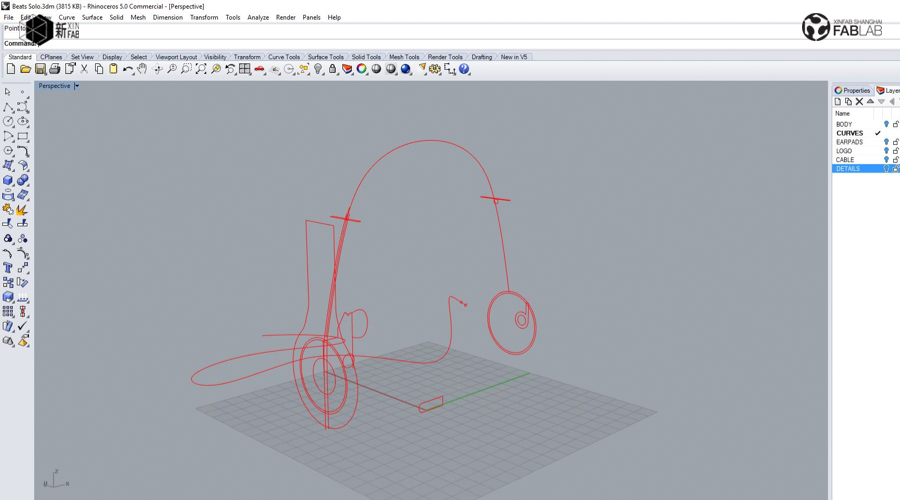Click the blue Help question icon

tap(464, 69)
